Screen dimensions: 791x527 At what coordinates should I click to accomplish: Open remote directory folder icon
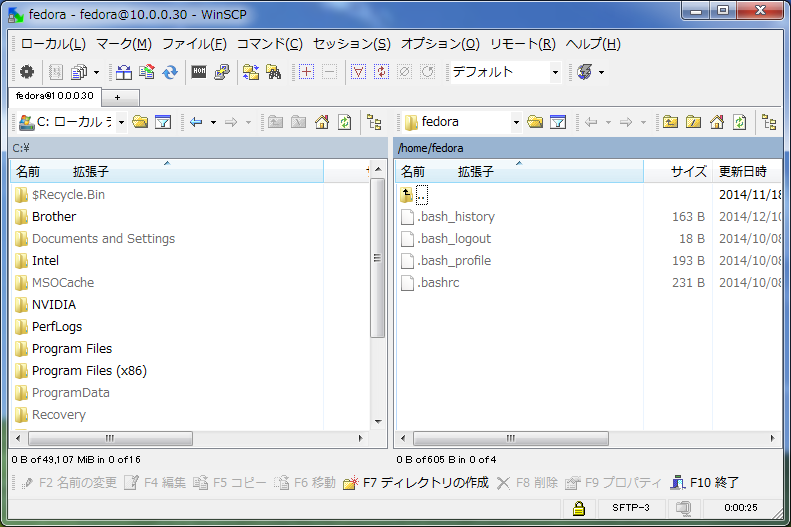[x=535, y=122]
